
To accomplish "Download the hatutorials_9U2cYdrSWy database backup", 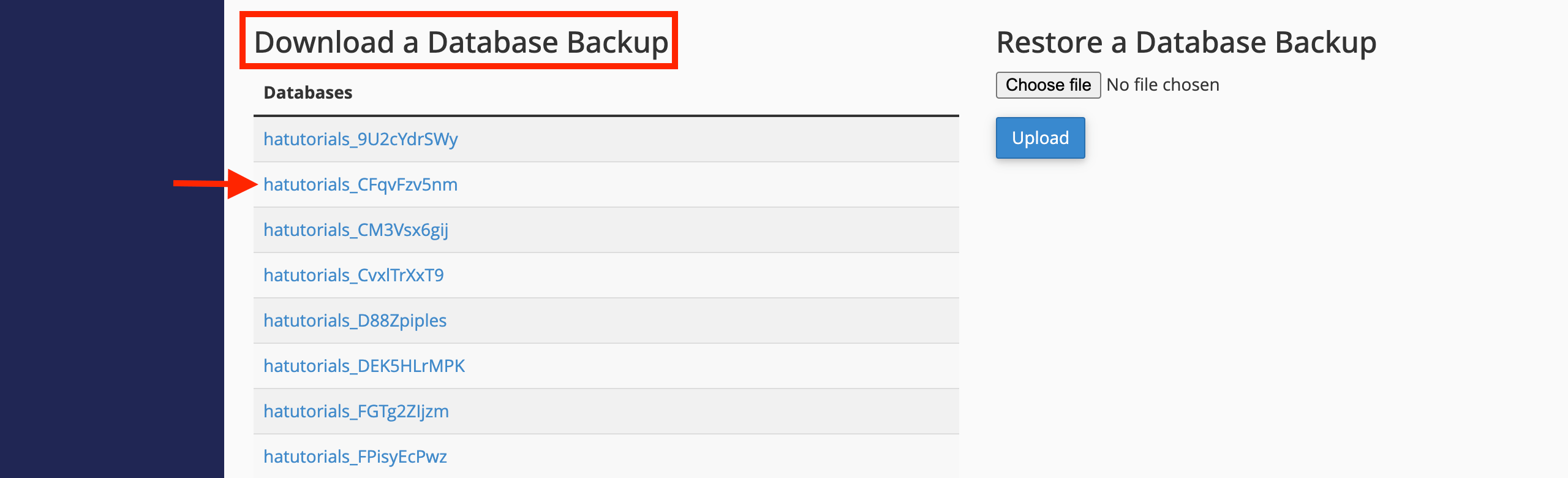I will coord(360,138).
